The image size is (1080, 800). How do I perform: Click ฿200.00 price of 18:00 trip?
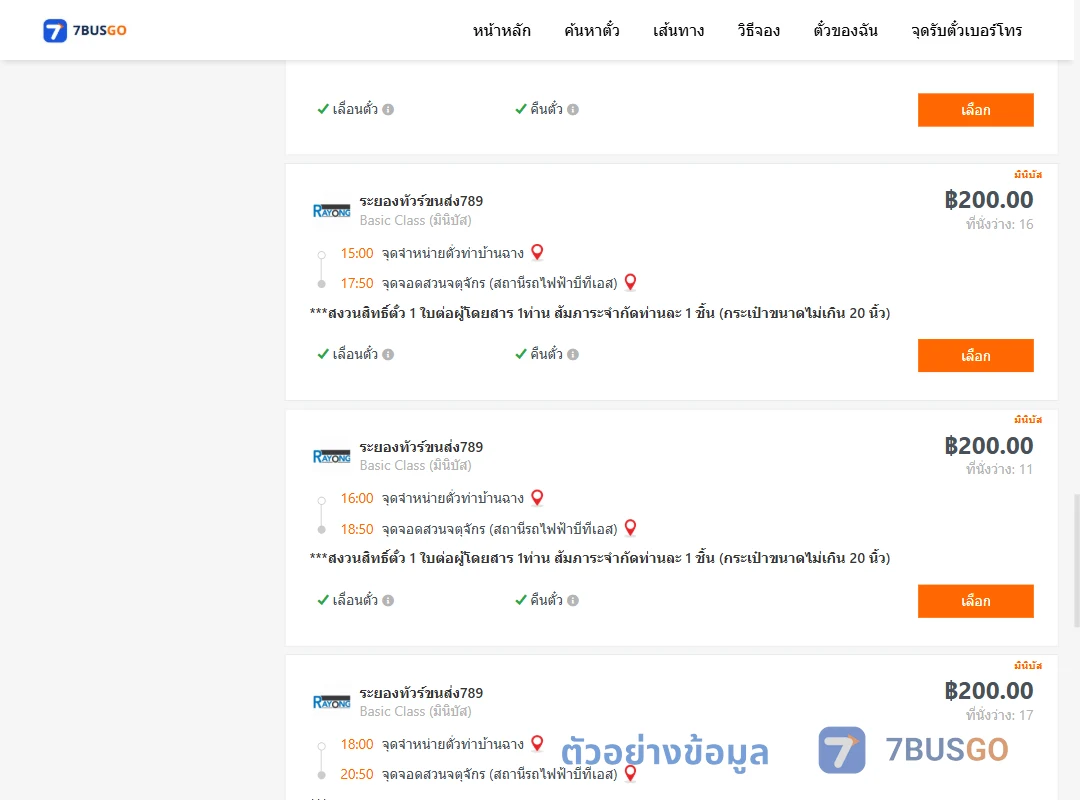[x=988, y=691]
